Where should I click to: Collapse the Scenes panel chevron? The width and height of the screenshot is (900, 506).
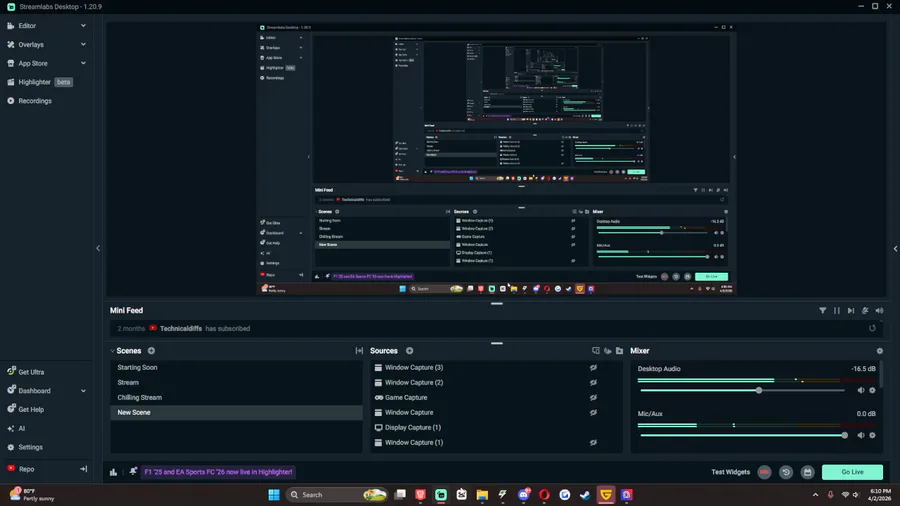112,351
